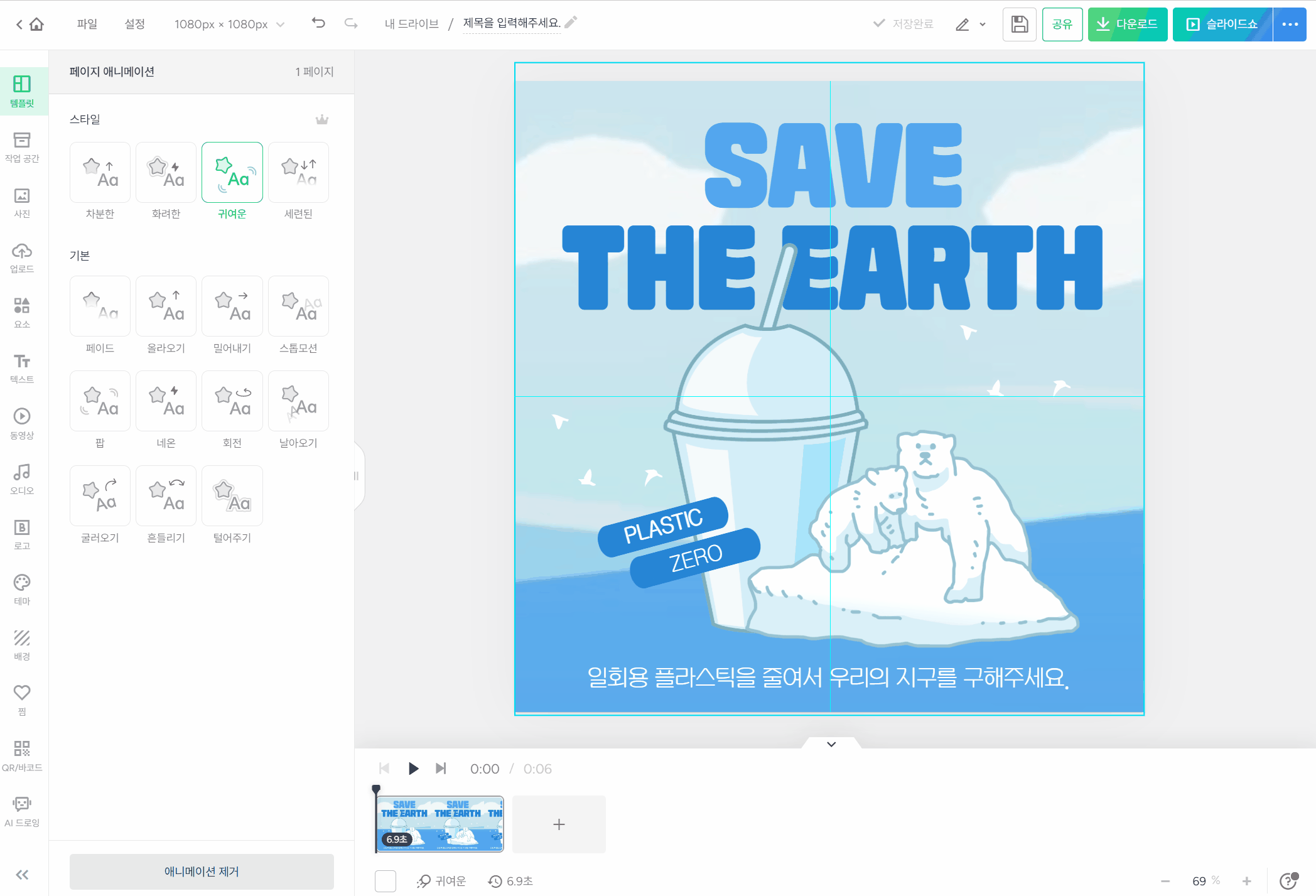Screen dimensions: 1316x896
Task: Collapse the left panel handle
Action: (357, 476)
